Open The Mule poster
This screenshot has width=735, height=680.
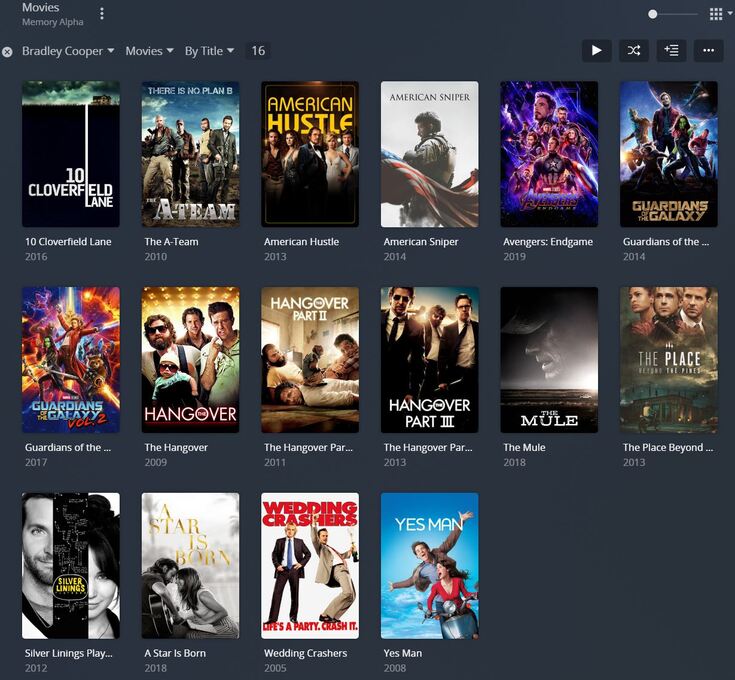tap(549, 360)
